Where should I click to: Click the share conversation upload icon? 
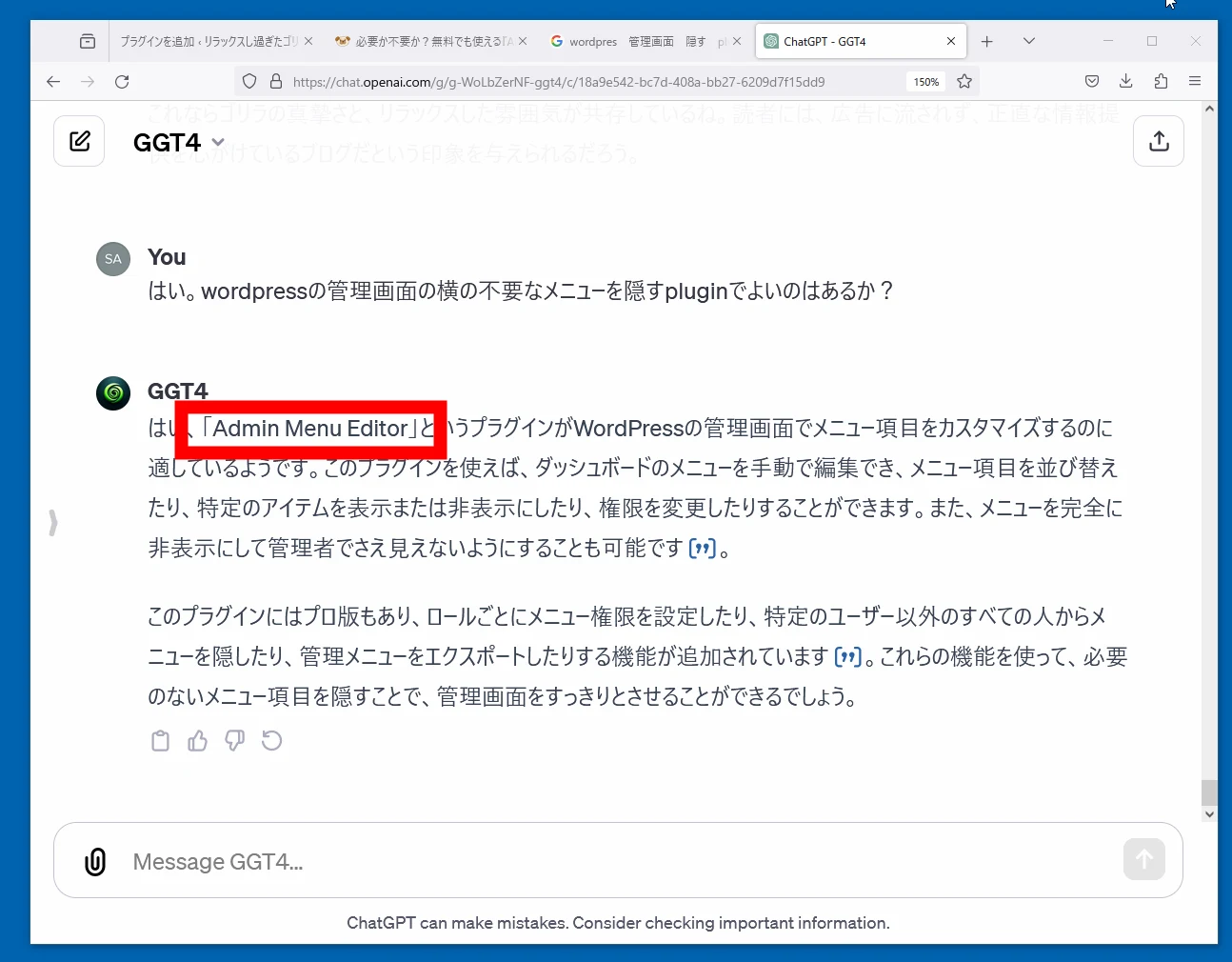[1159, 142]
